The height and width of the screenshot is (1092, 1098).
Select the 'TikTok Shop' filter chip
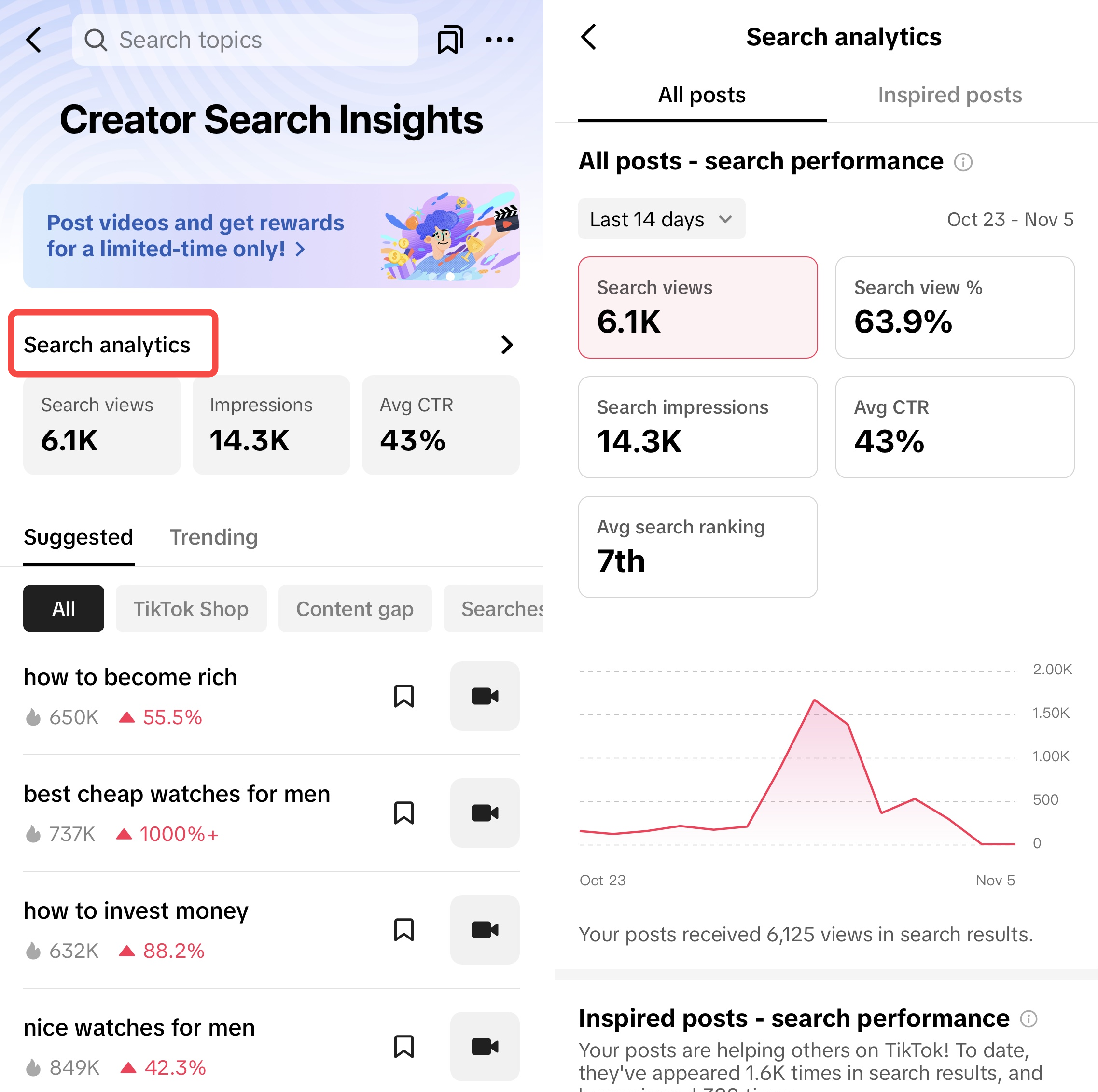[x=191, y=609]
